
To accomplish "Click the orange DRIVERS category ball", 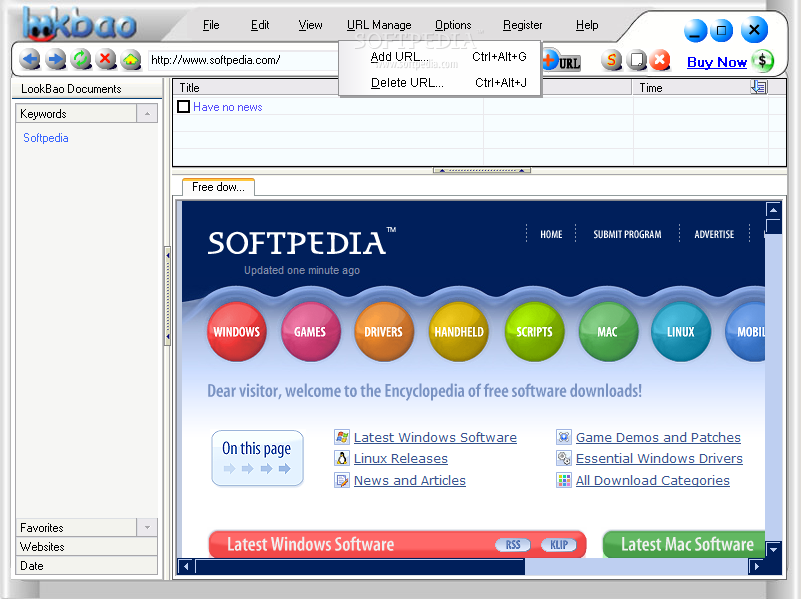I will [x=384, y=332].
